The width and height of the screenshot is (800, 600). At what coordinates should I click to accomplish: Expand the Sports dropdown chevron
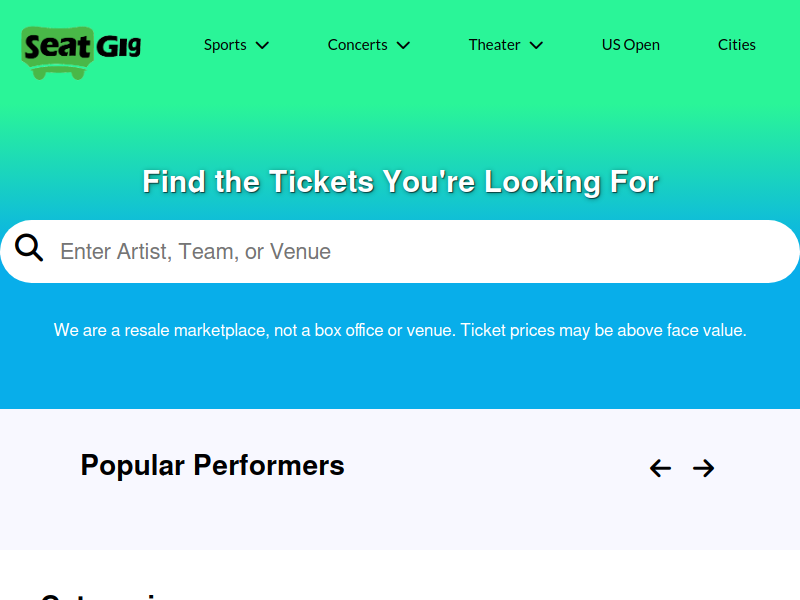pyautogui.click(x=262, y=45)
